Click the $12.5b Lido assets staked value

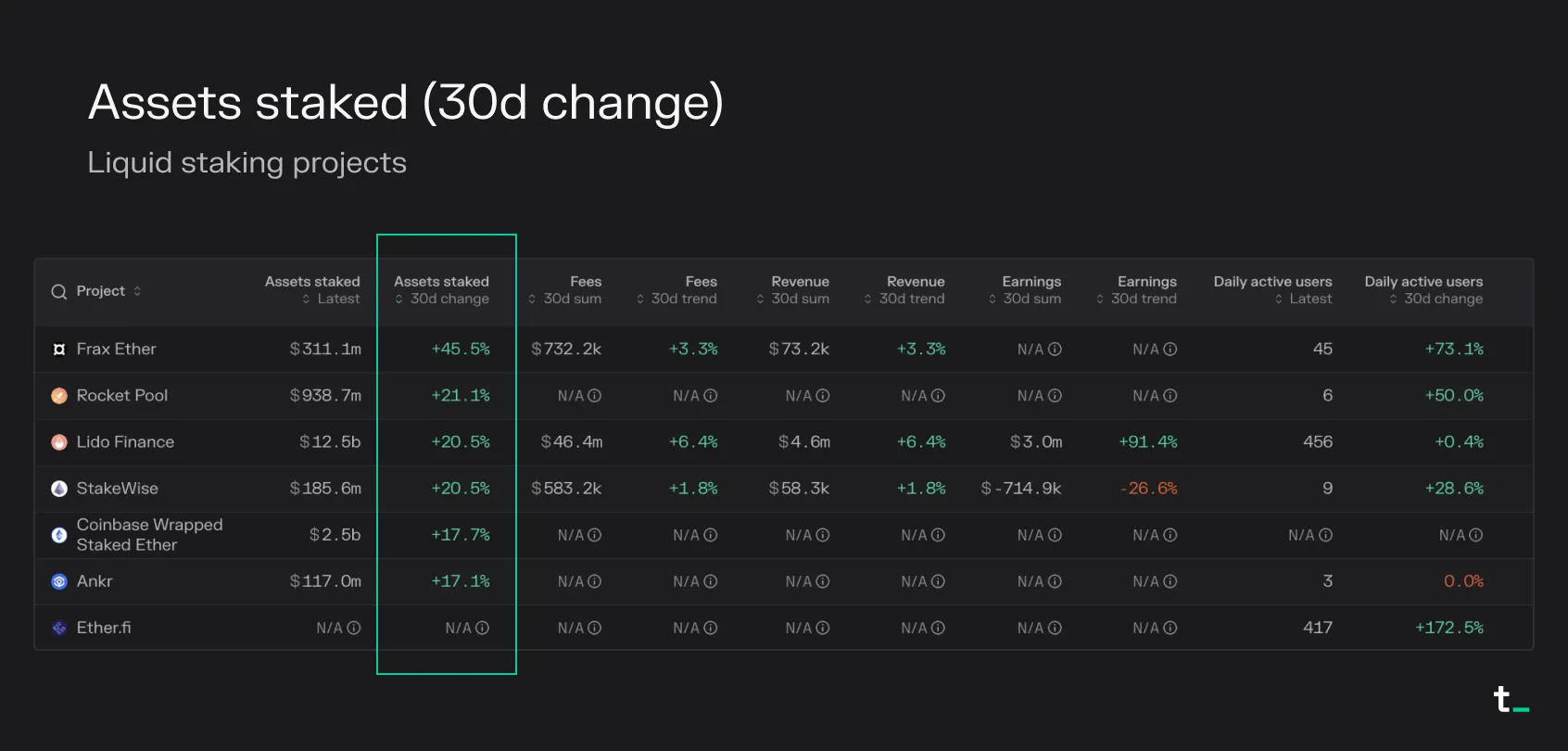tap(330, 442)
